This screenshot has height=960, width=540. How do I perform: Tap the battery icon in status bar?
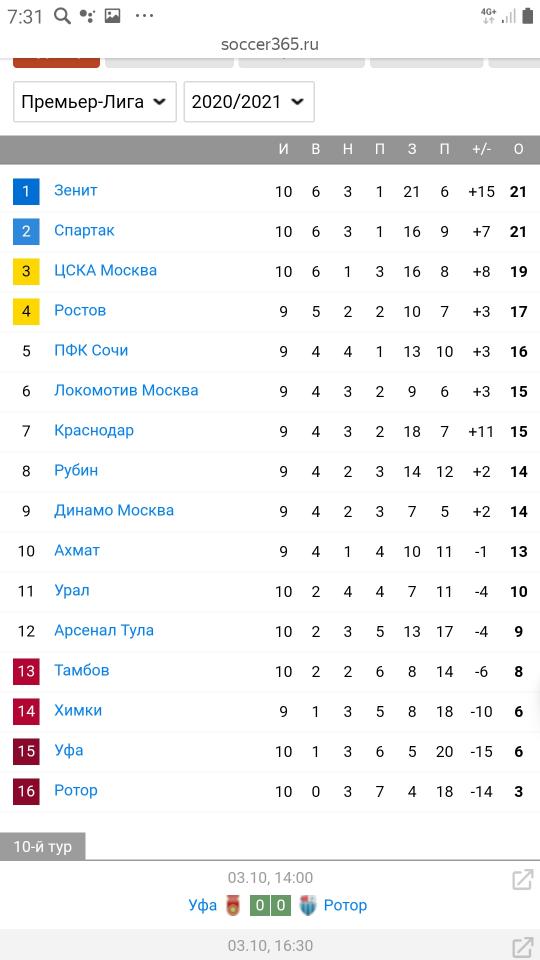pyautogui.click(x=527, y=17)
